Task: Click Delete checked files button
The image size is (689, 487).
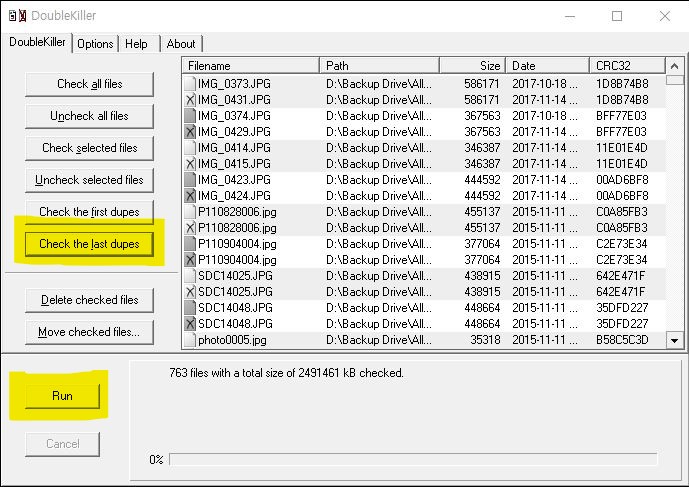Action: click(90, 300)
